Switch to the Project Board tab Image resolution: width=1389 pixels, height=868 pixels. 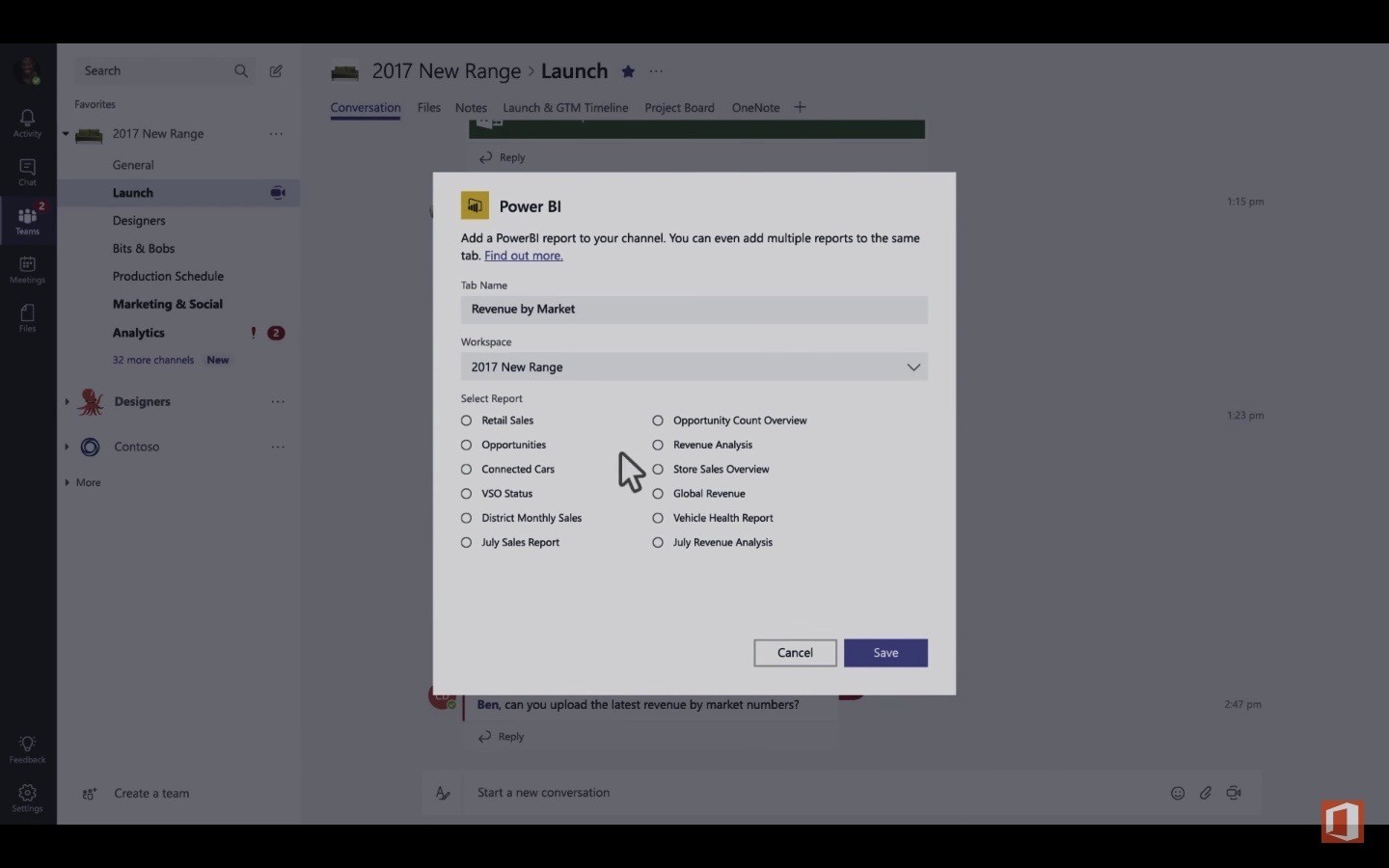coord(679,108)
